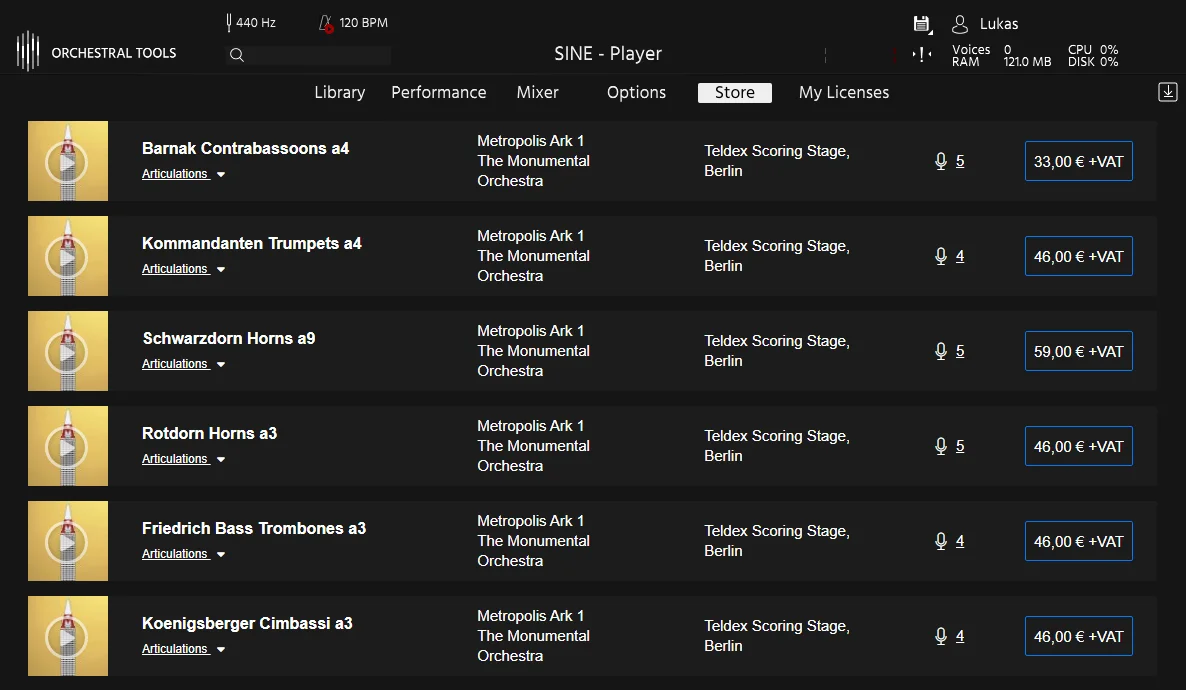Click microphone icon for Schwarzdorn Horns a9
Image resolution: width=1186 pixels, height=690 pixels.
coord(941,351)
